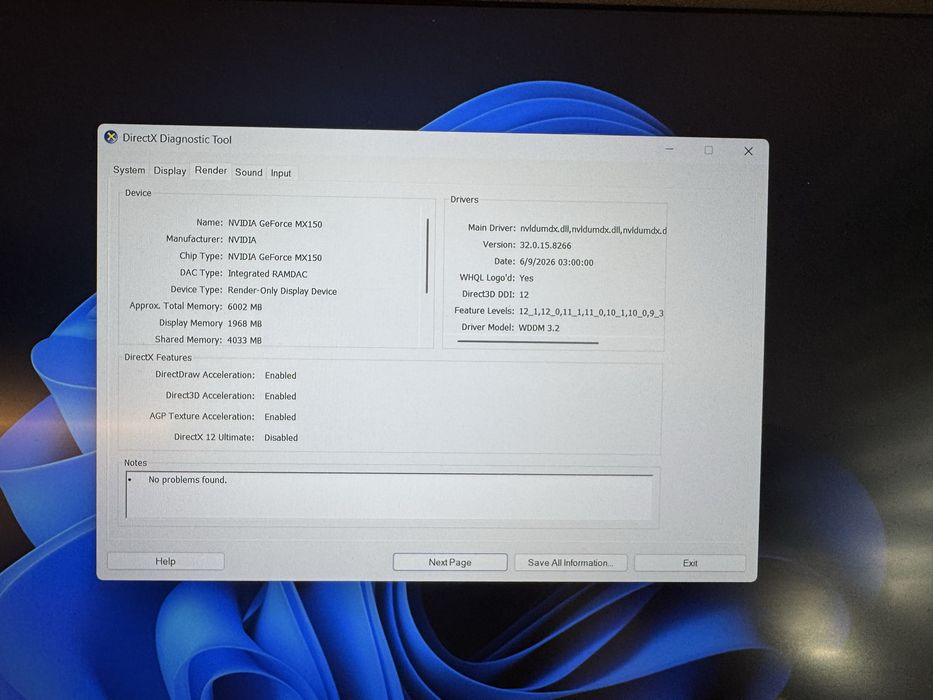
Task: Click DirectDraw Acceleration Enabled value
Action: (x=280, y=376)
